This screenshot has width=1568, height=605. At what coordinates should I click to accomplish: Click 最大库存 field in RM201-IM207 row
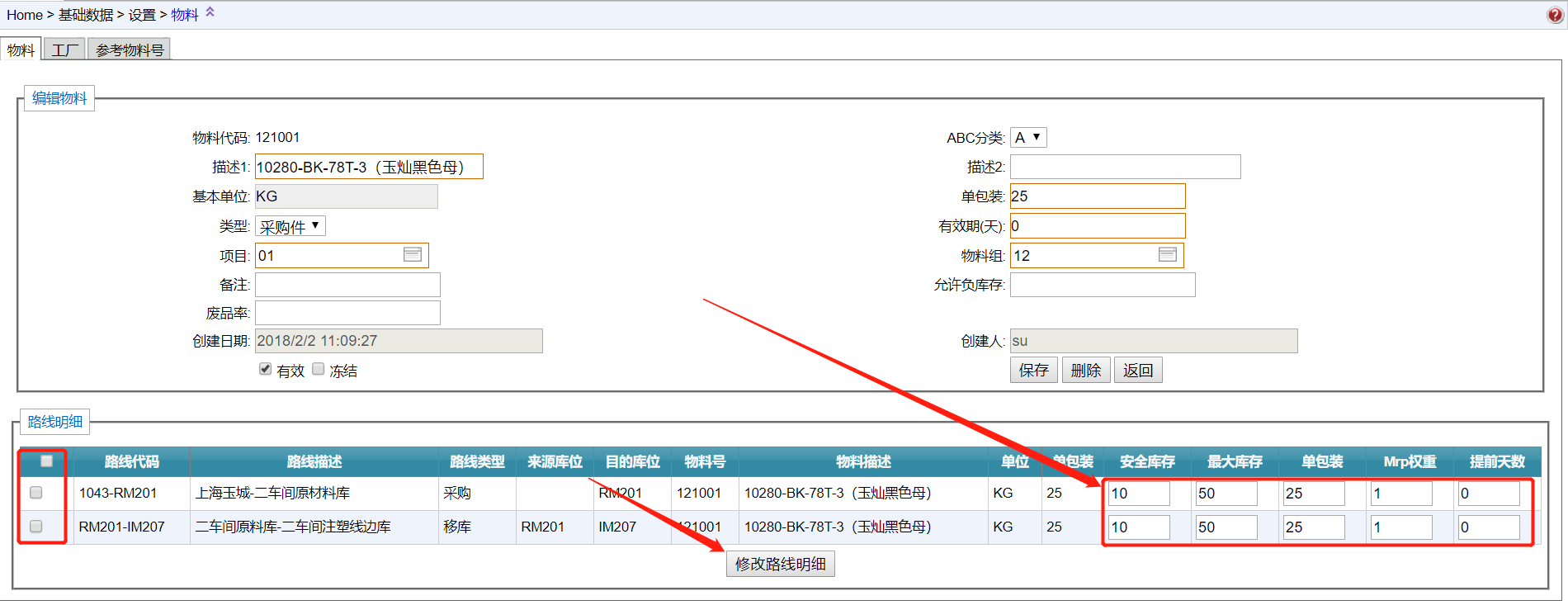click(x=1226, y=527)
